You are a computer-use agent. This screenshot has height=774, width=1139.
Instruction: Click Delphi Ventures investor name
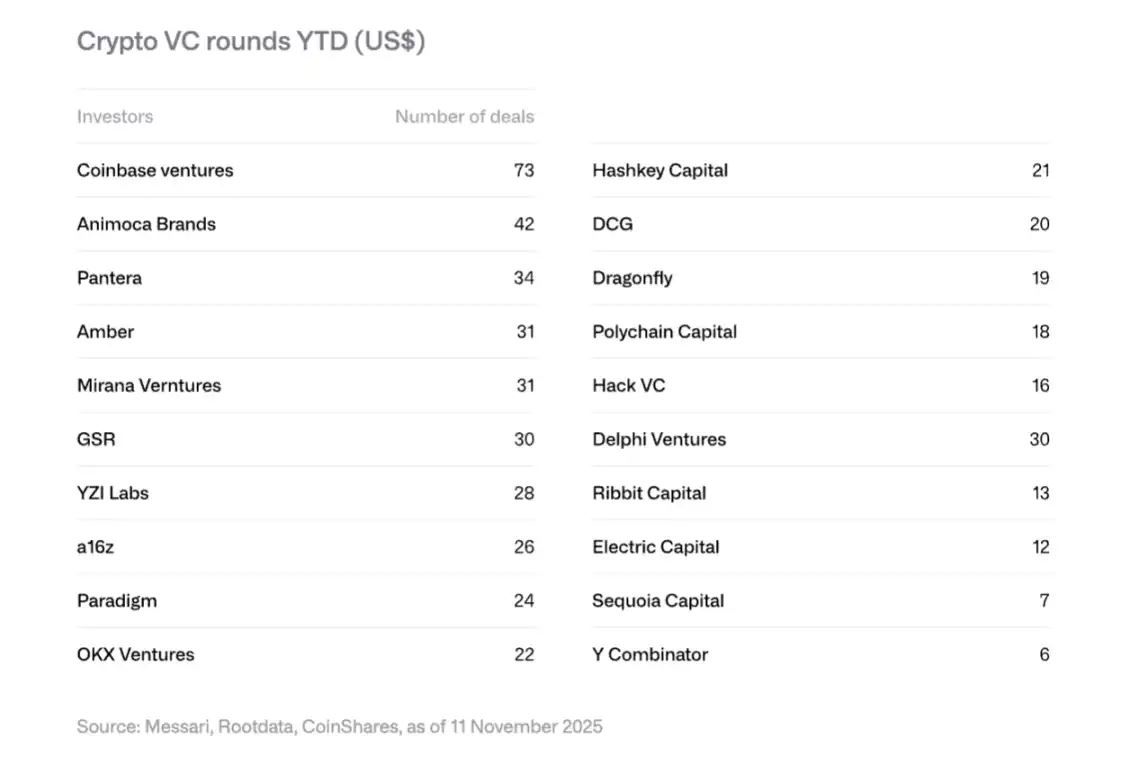pos(659,439)
